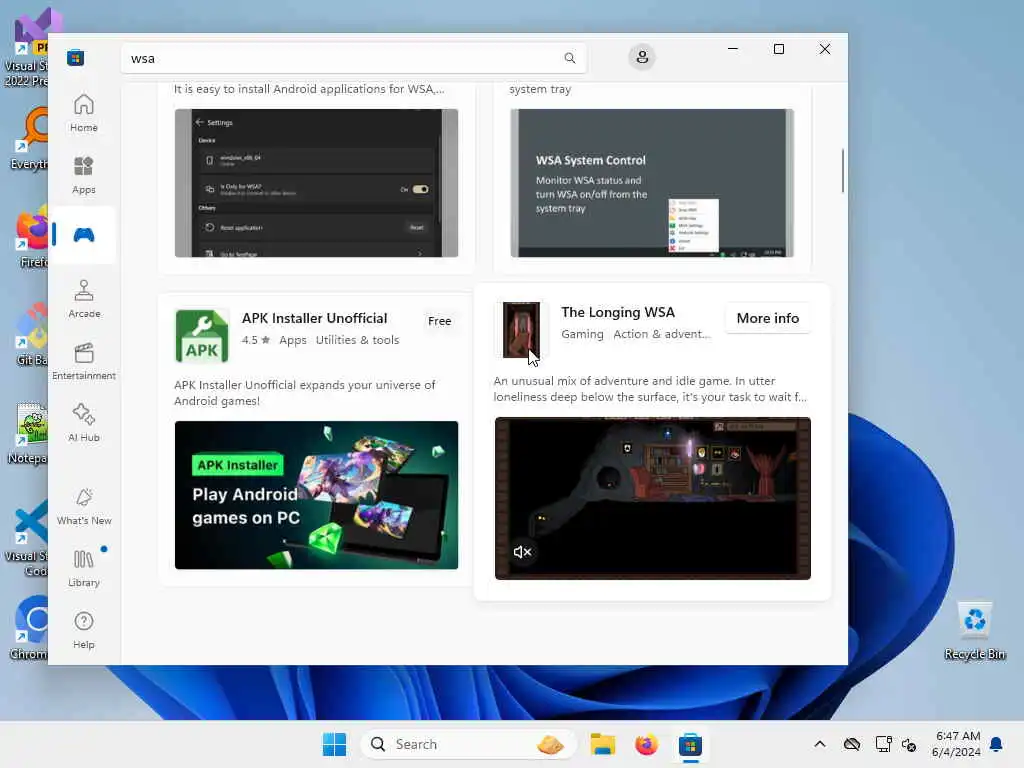This screenshot has height=768, width=1024.
Task: Open AI Hub in sidebar
Action: (x=84, y=423)
